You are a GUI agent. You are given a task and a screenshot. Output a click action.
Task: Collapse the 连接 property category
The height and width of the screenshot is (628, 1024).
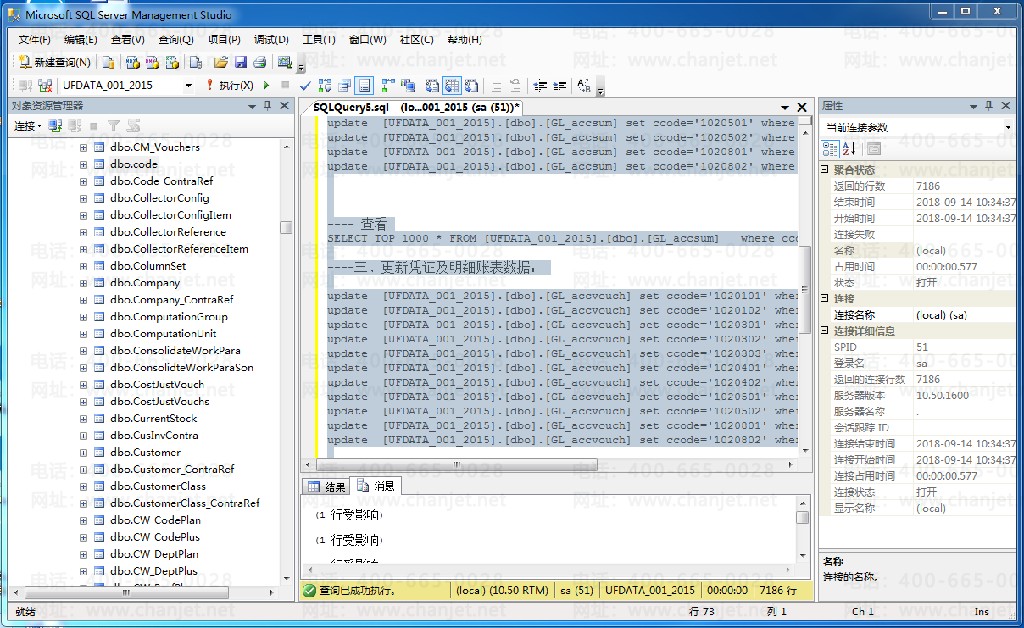(826, 299)
